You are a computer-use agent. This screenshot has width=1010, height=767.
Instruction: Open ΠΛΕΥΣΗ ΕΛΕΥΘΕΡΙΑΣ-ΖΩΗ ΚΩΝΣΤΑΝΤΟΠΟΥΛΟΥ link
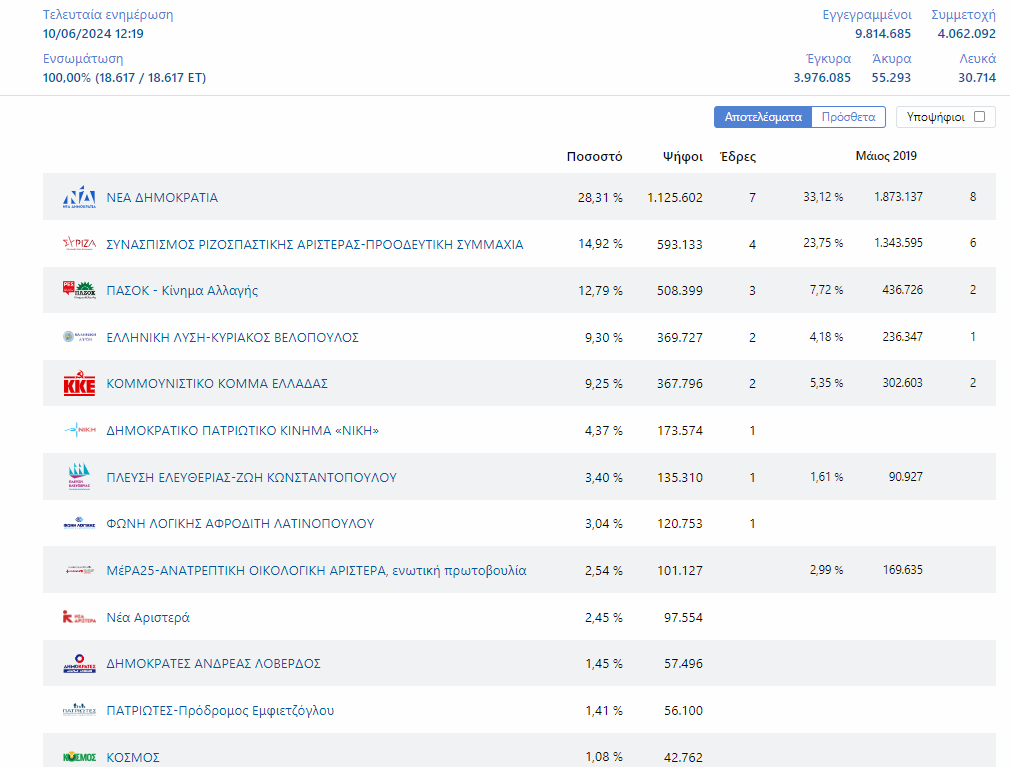[x=252, y=477]
